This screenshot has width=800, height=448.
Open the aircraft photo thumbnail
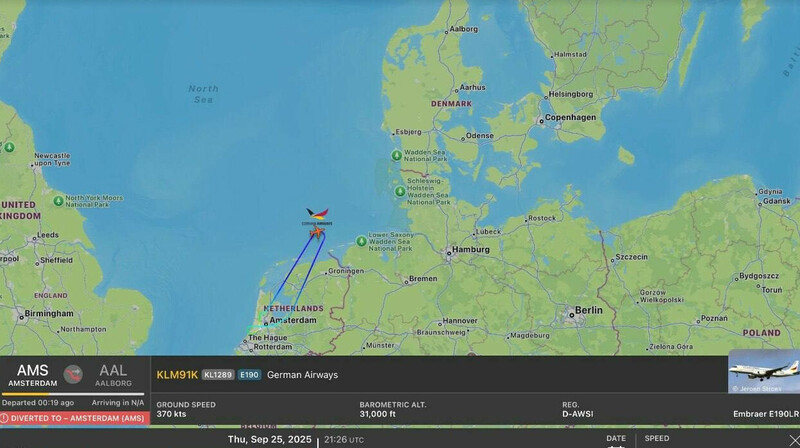(x=764, y=371)
